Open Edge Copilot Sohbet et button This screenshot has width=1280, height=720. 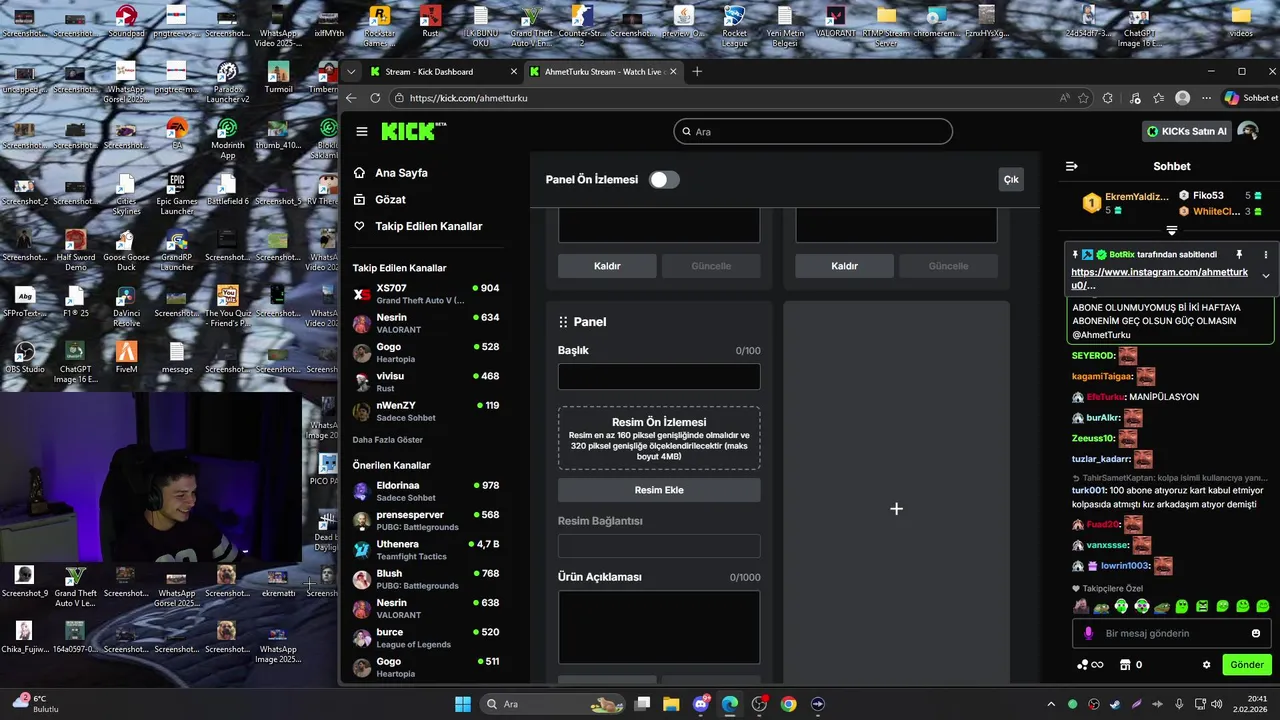pyautogui.click(x=1251, y=98)
